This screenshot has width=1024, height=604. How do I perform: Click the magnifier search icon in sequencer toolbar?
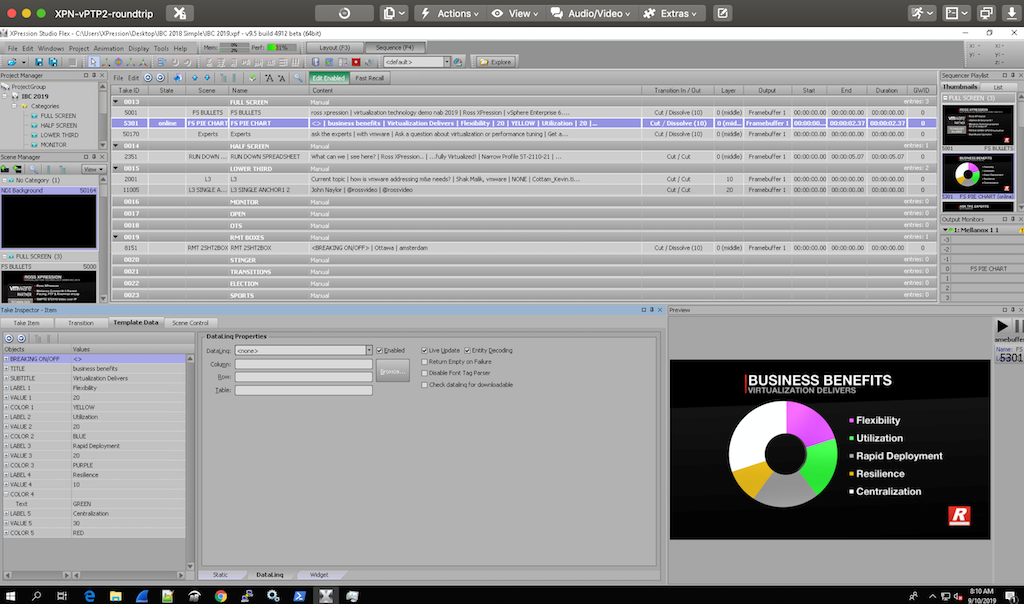click(x=298, y=78)
